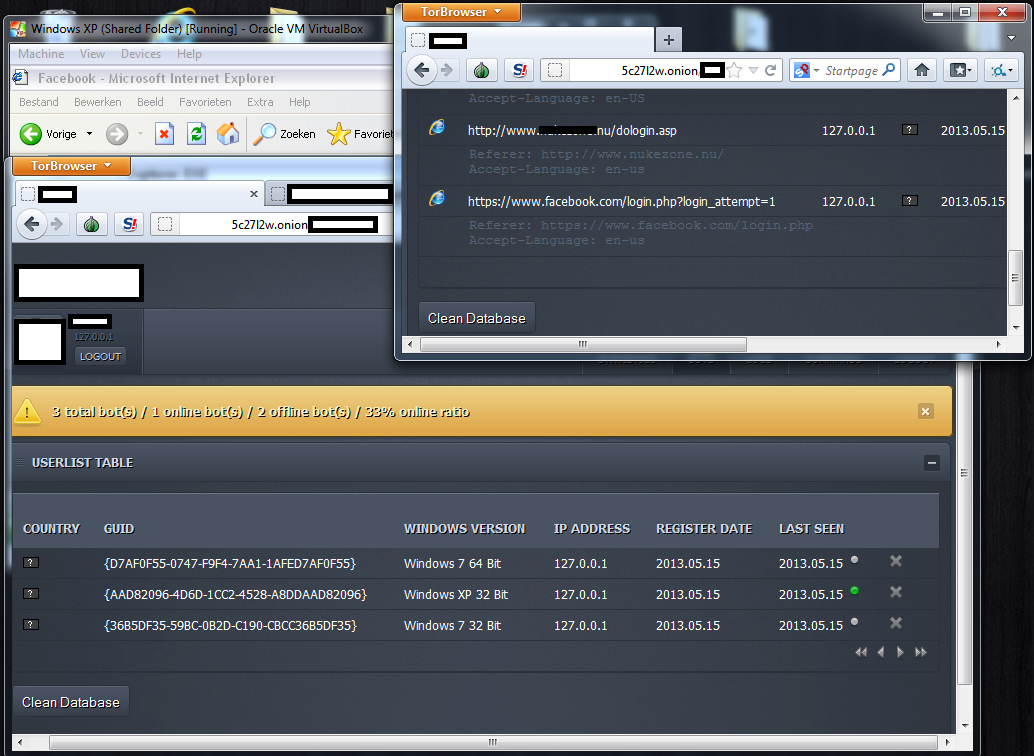Go to first page of userlist table

click(x=861, y=652)
